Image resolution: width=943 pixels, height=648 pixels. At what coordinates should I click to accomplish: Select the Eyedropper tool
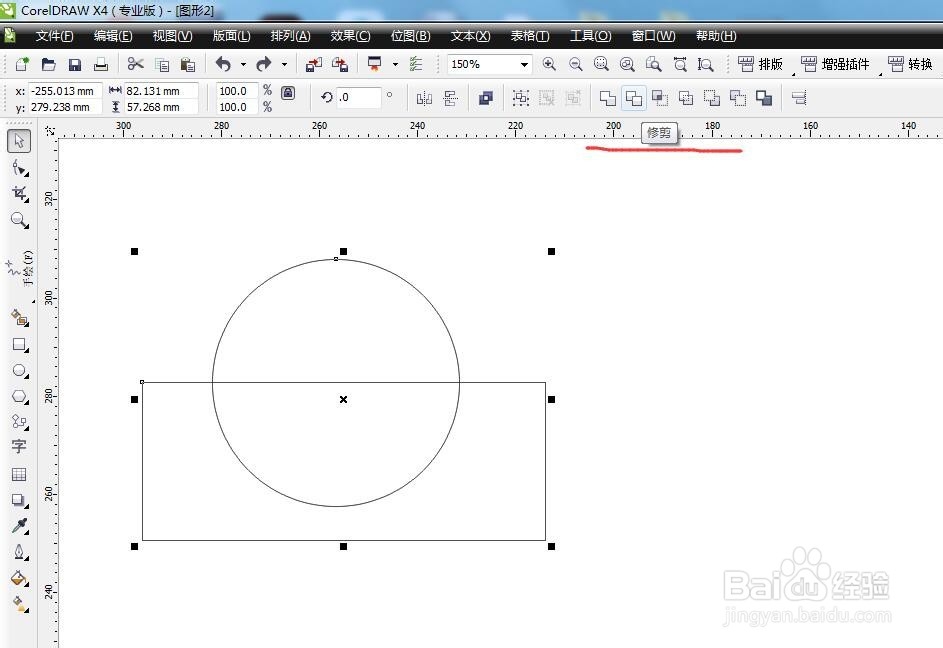pos(19,526)
